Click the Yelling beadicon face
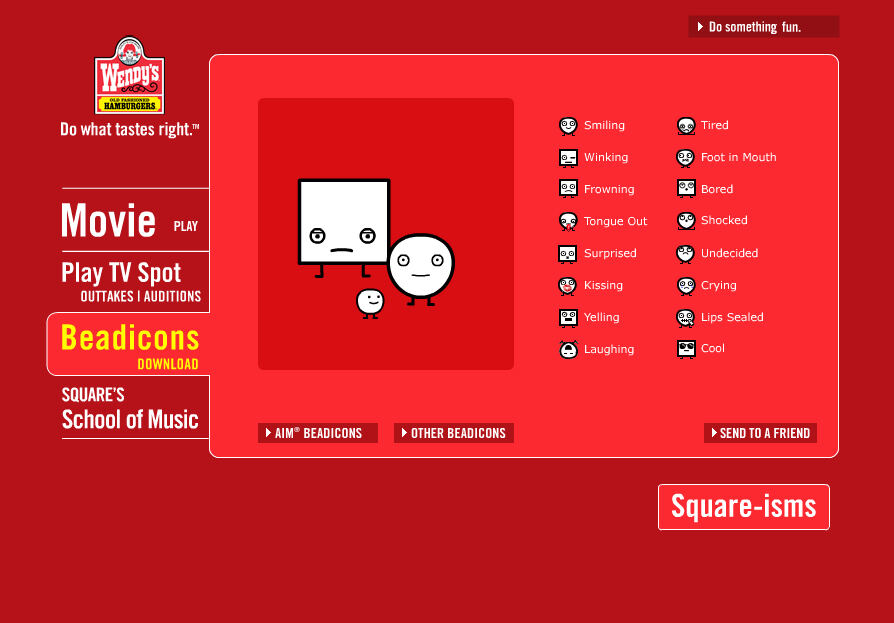The image size is (894, 623). [x=568, y=317]
